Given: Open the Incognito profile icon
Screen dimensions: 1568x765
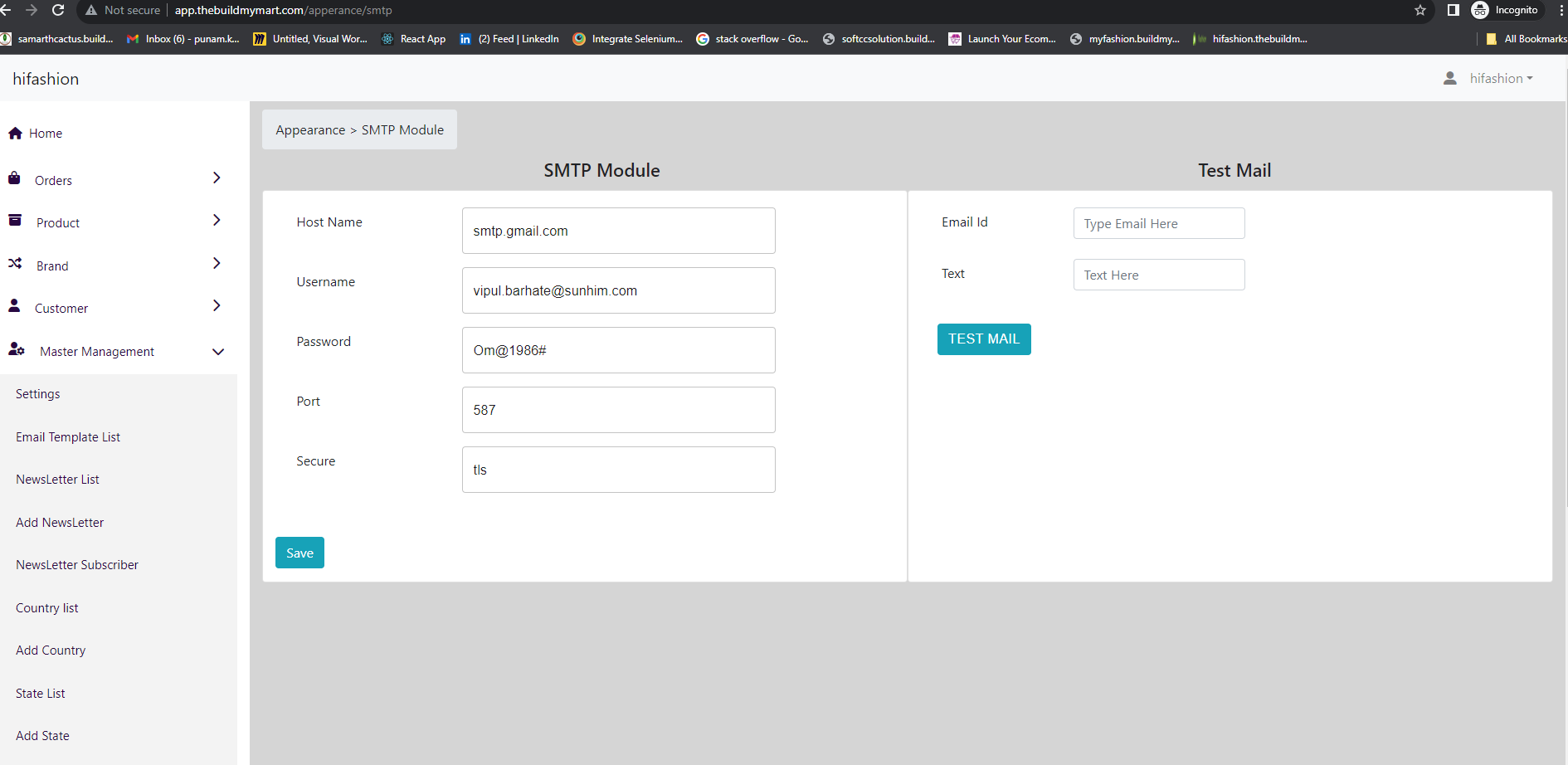Looking at the screenshot, I should (1480, 10).
